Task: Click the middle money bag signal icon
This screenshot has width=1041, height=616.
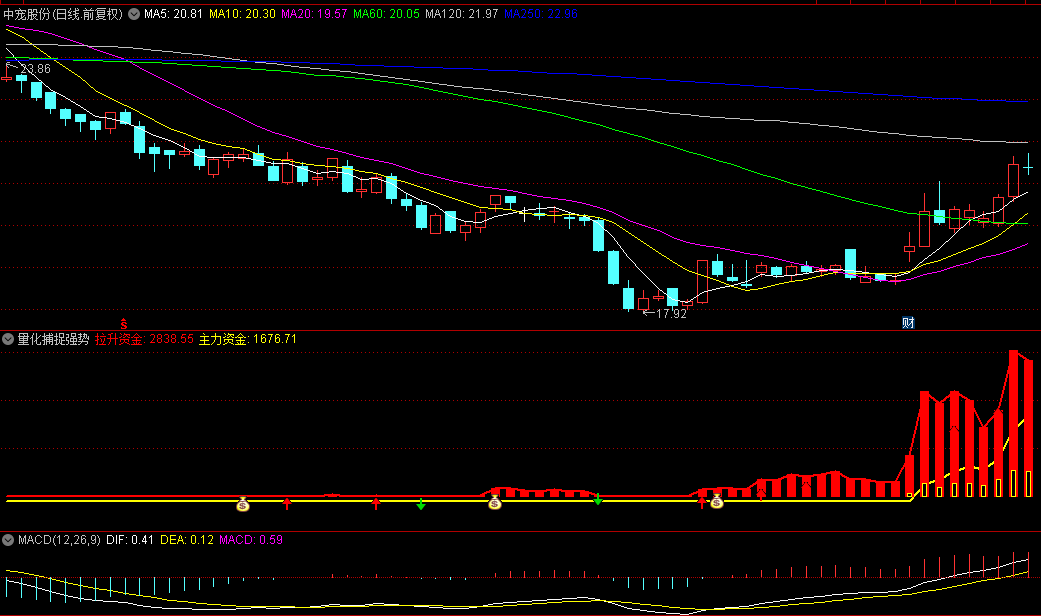Action: click(x=495, y=502)
